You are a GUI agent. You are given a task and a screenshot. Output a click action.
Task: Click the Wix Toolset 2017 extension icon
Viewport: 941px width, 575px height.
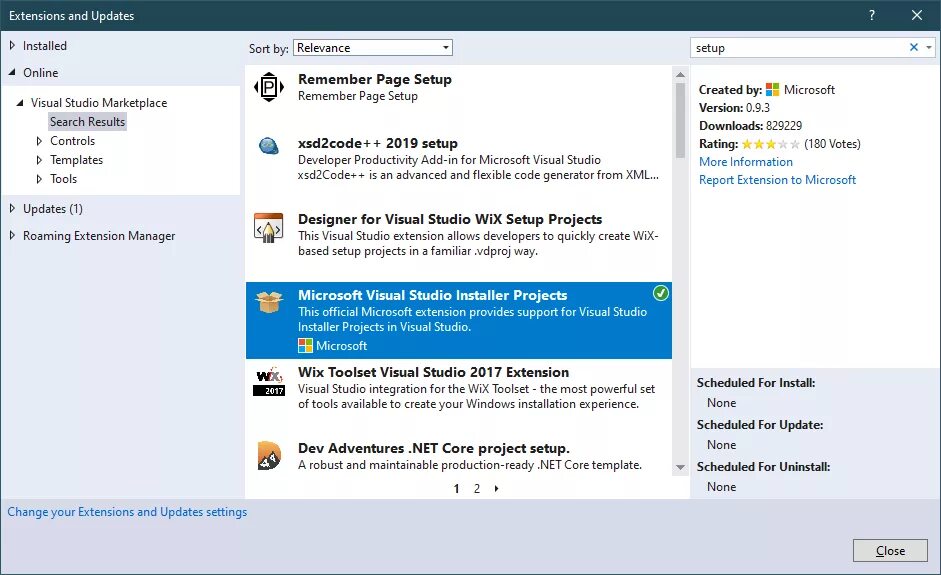click(269, 381)
